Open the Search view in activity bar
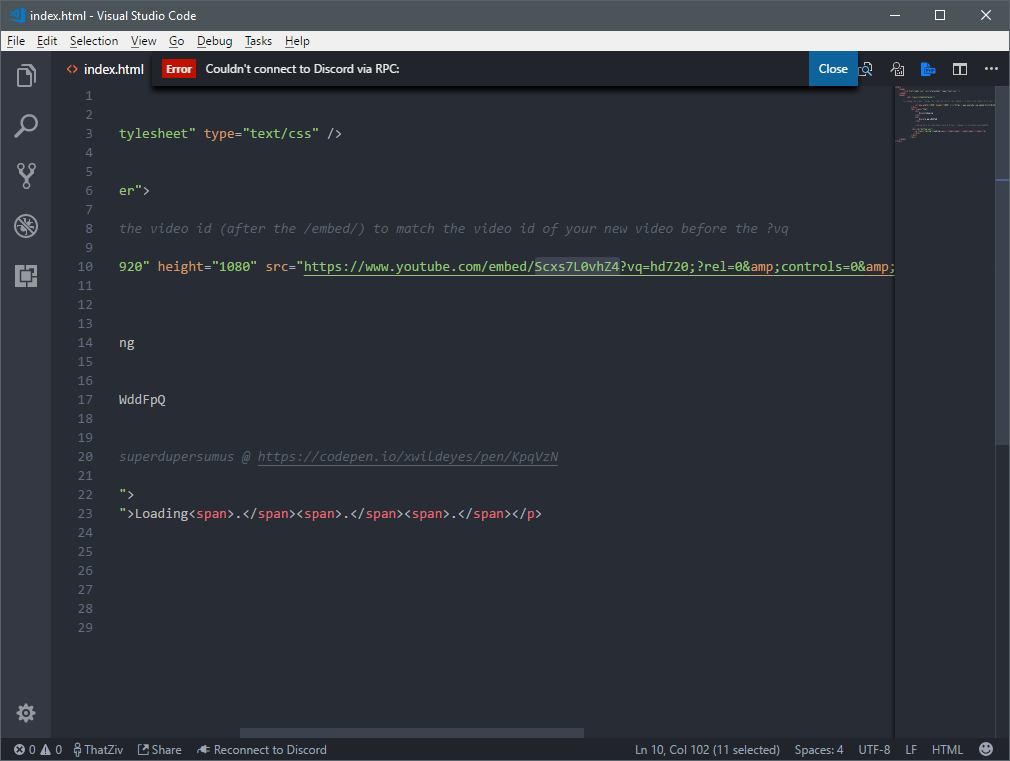This screenshot has width=1010, height=761. (26, 126)
